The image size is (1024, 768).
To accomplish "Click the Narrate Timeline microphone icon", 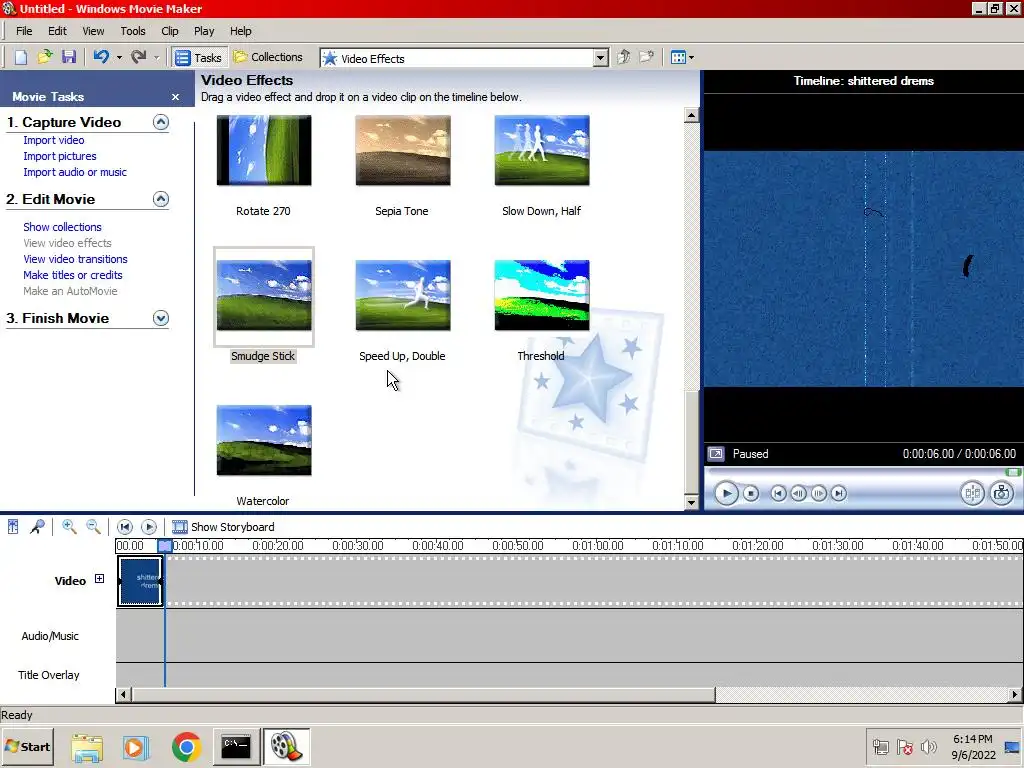I will tap(37, 526).
